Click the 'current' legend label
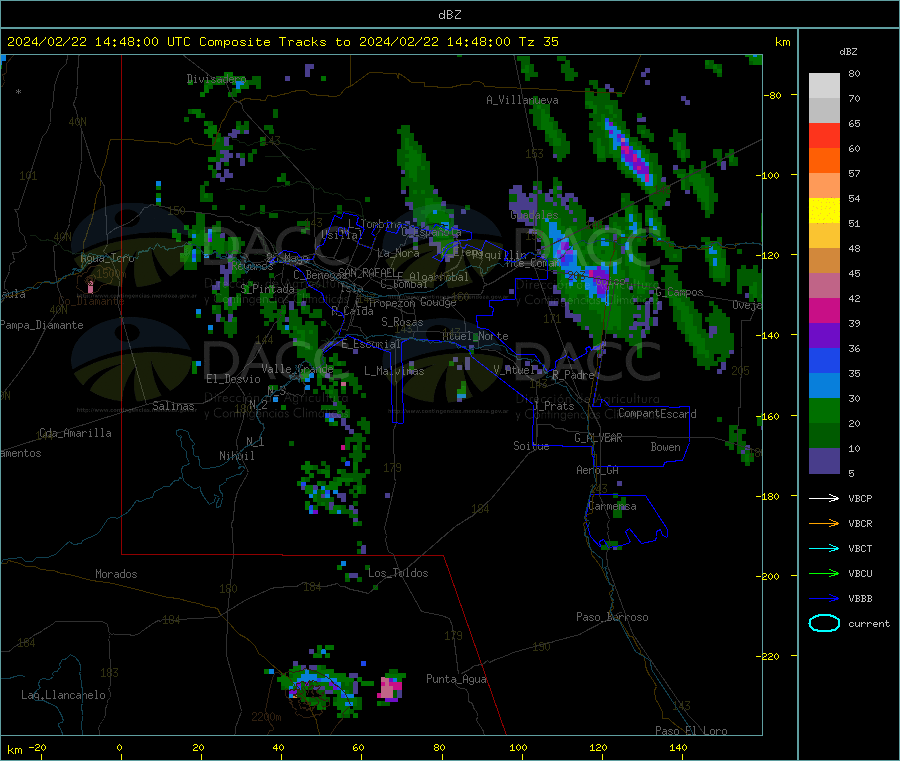The image size is (900, 761). coord(869,624)
